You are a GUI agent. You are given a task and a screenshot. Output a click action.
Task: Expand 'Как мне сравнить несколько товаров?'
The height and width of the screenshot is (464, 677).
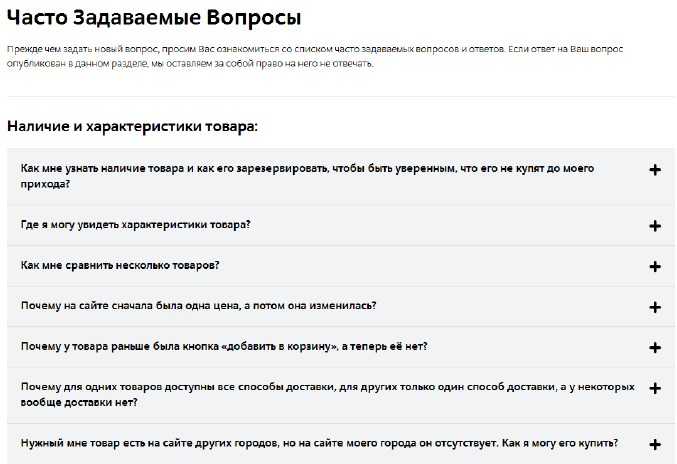pos(340,266)
